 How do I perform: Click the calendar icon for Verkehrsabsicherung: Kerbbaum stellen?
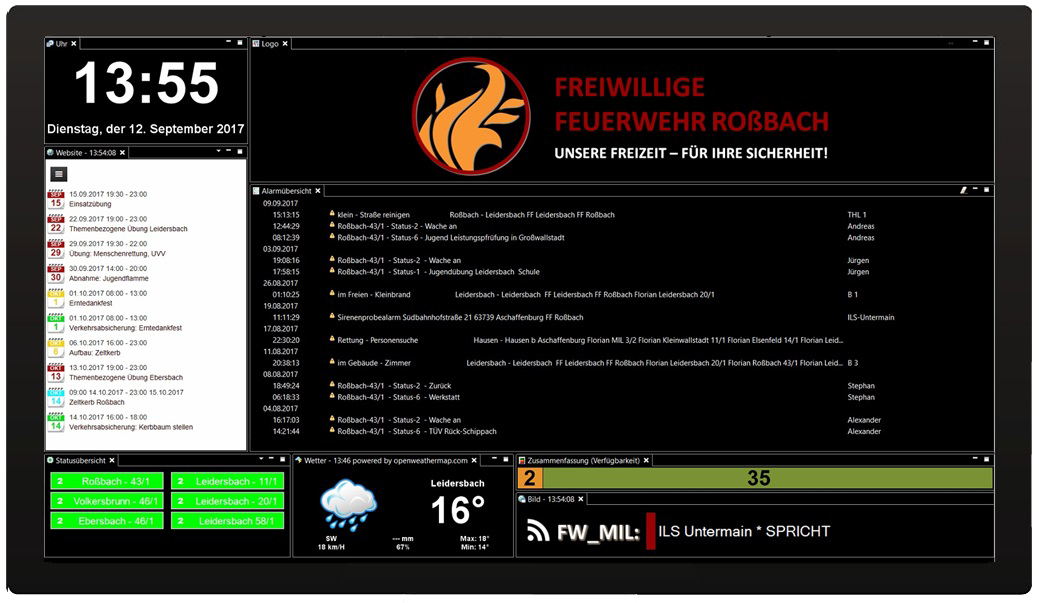(x=56, y=423)
